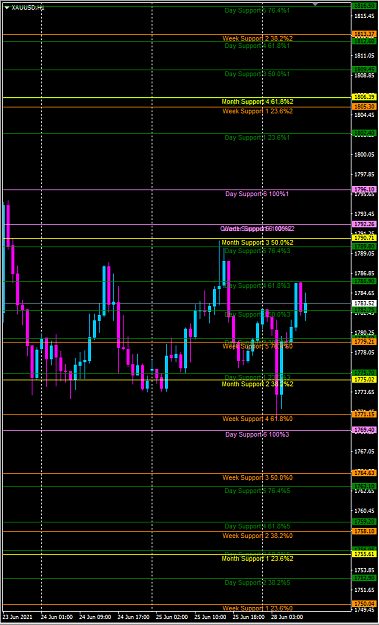Click the orange 1764.63 price tag
The image size is (379, 625).
click(x=364, y=473)
